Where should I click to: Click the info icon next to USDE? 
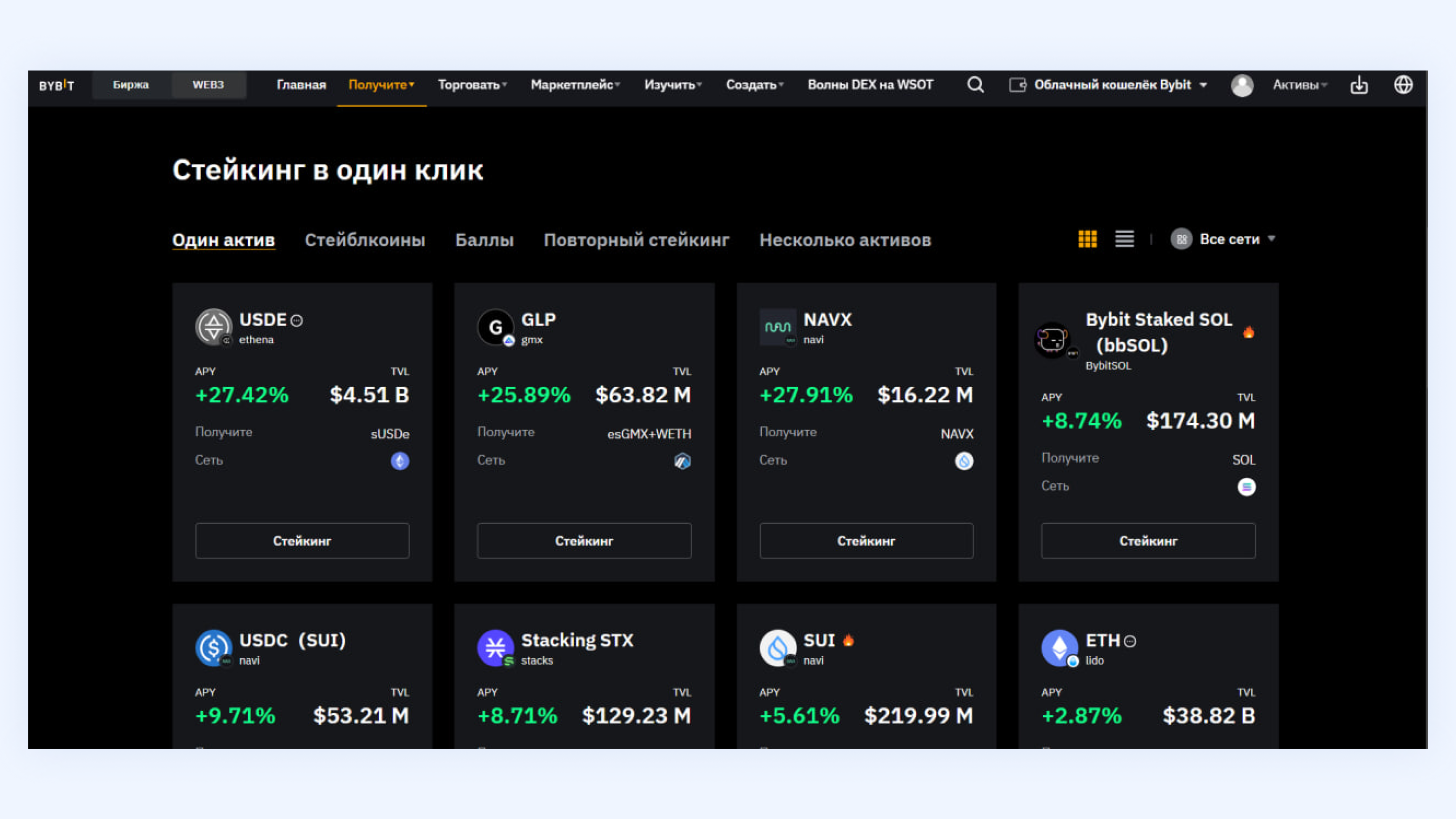click(x=297, y=321)
